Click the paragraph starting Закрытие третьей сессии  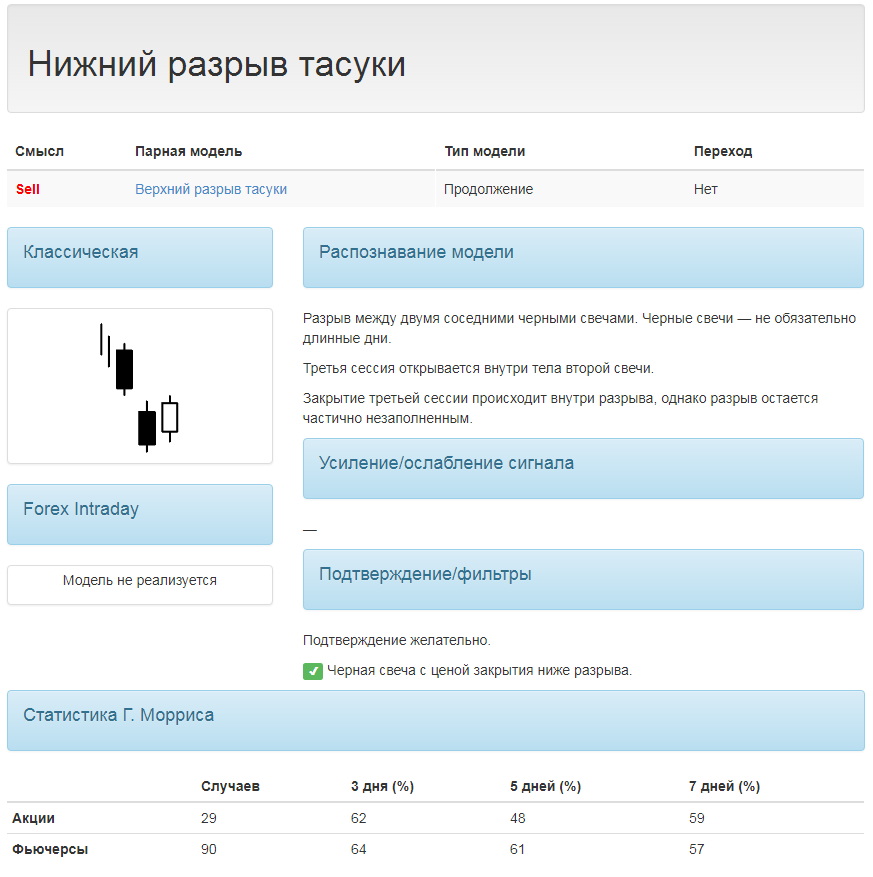(560, 408)
